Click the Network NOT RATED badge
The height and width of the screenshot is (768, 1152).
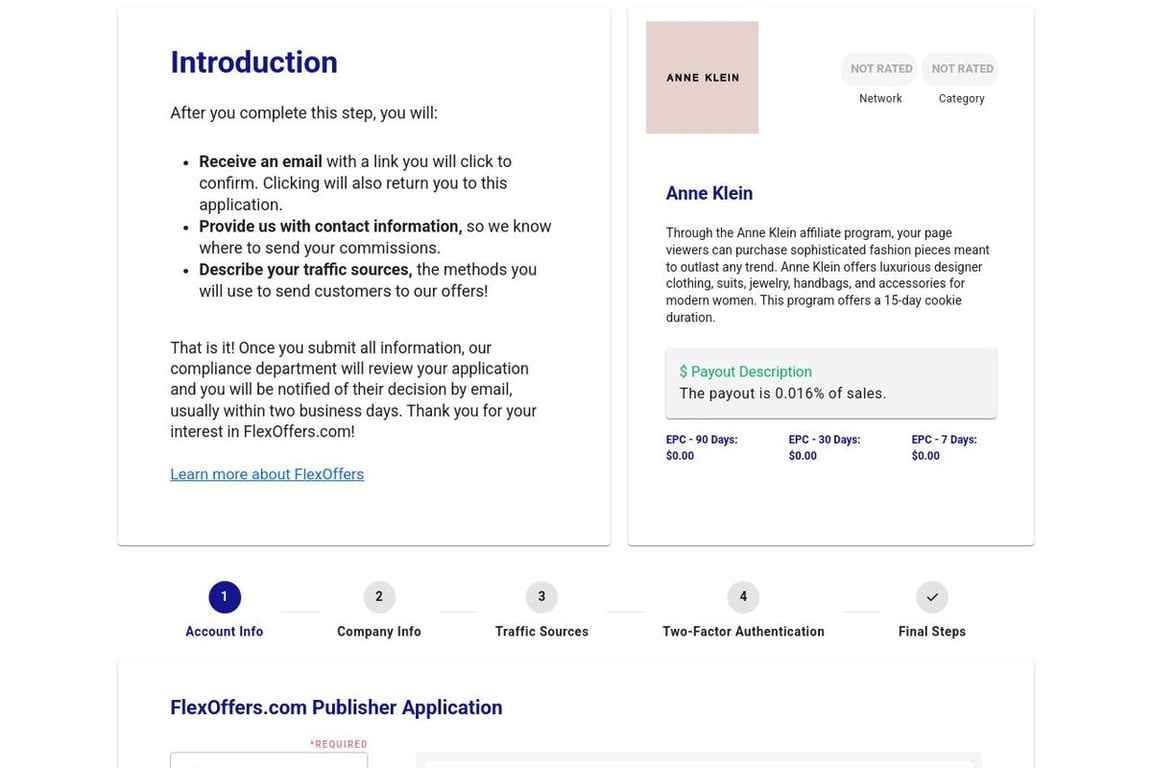(880, 68)
